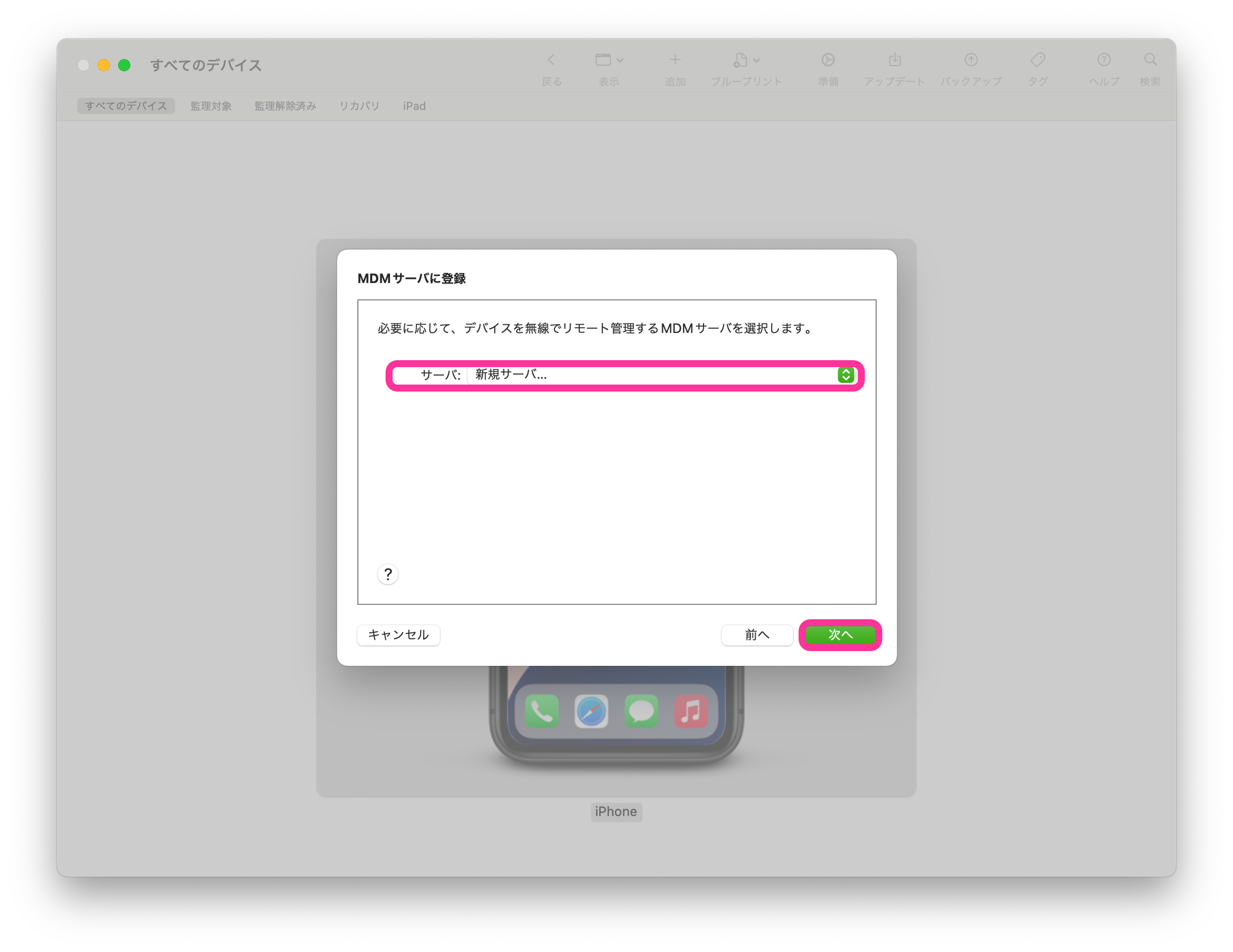Open the ヘルプ help toolbar icon
The height and width of the screenshot is (952, 1233).
[1103, 60]
